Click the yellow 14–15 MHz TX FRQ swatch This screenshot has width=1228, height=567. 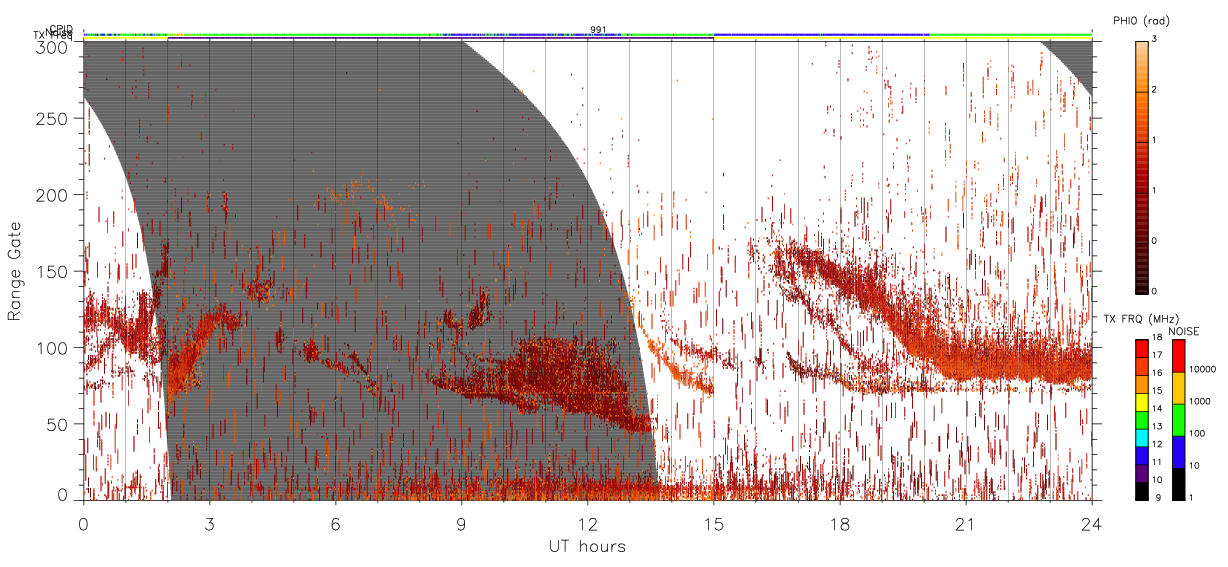pos(1141,401)
